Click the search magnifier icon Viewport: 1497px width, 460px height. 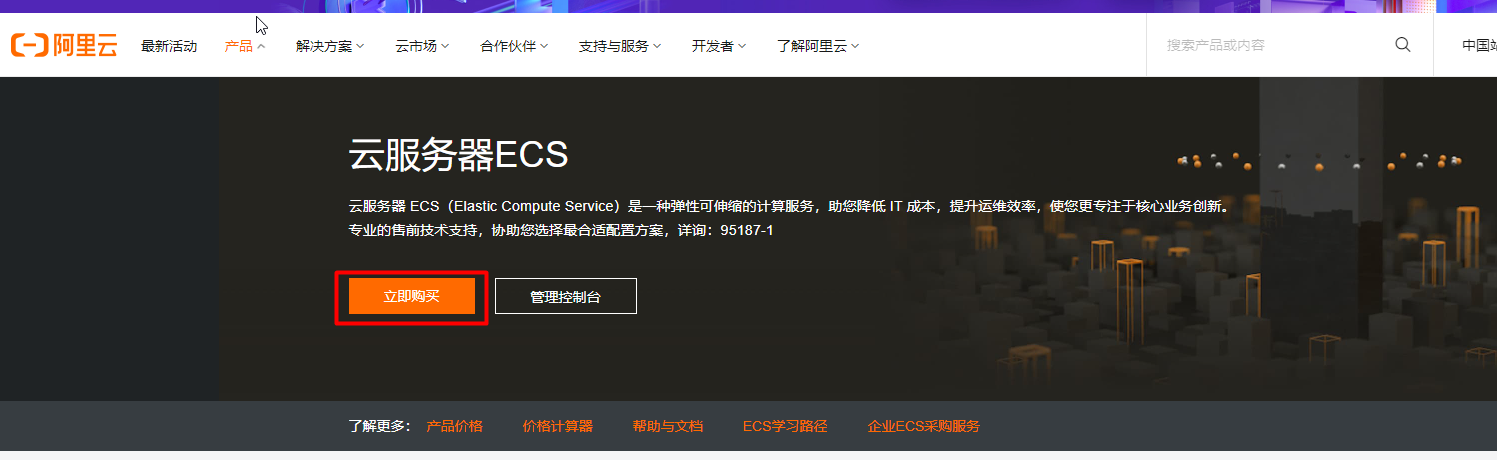coord(1403,45)
